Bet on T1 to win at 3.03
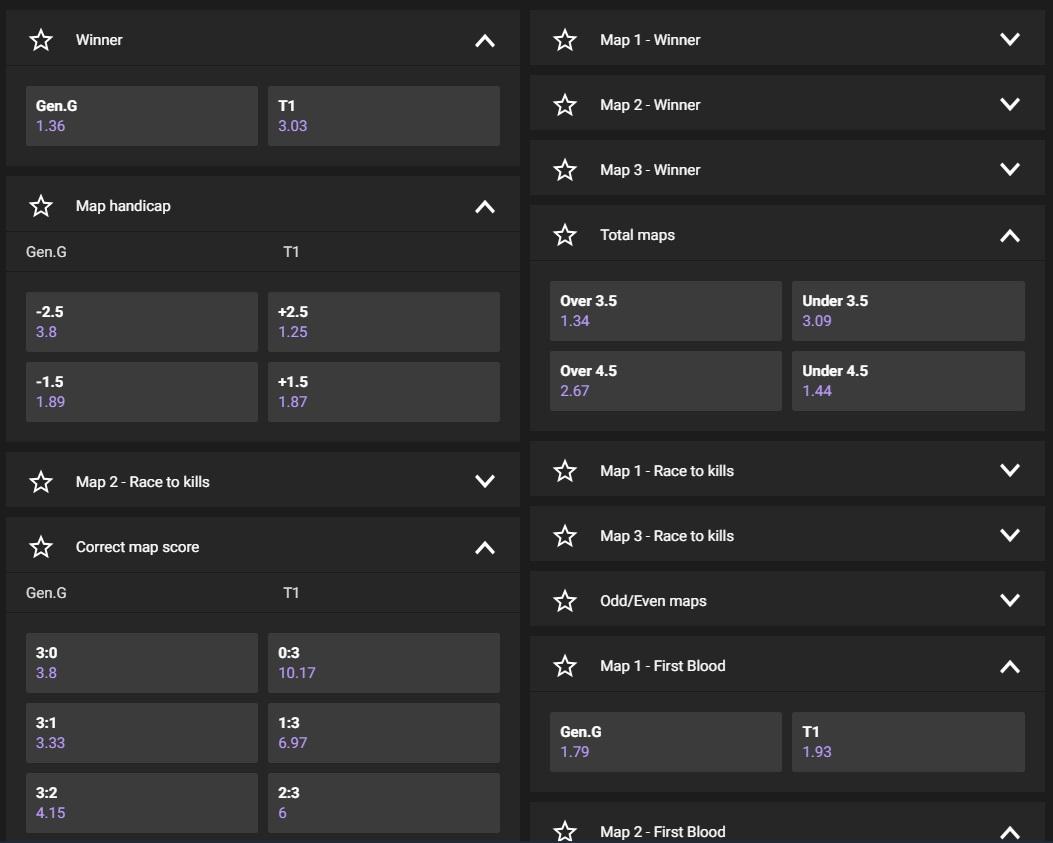The image size is (1053, 843). click(x=383, y=116)
